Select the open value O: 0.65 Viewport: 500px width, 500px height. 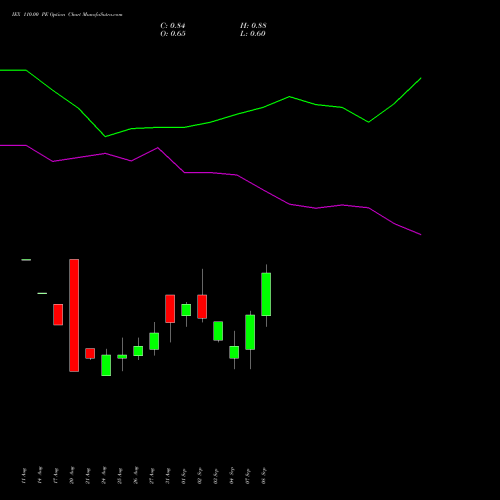coord(173,34)
